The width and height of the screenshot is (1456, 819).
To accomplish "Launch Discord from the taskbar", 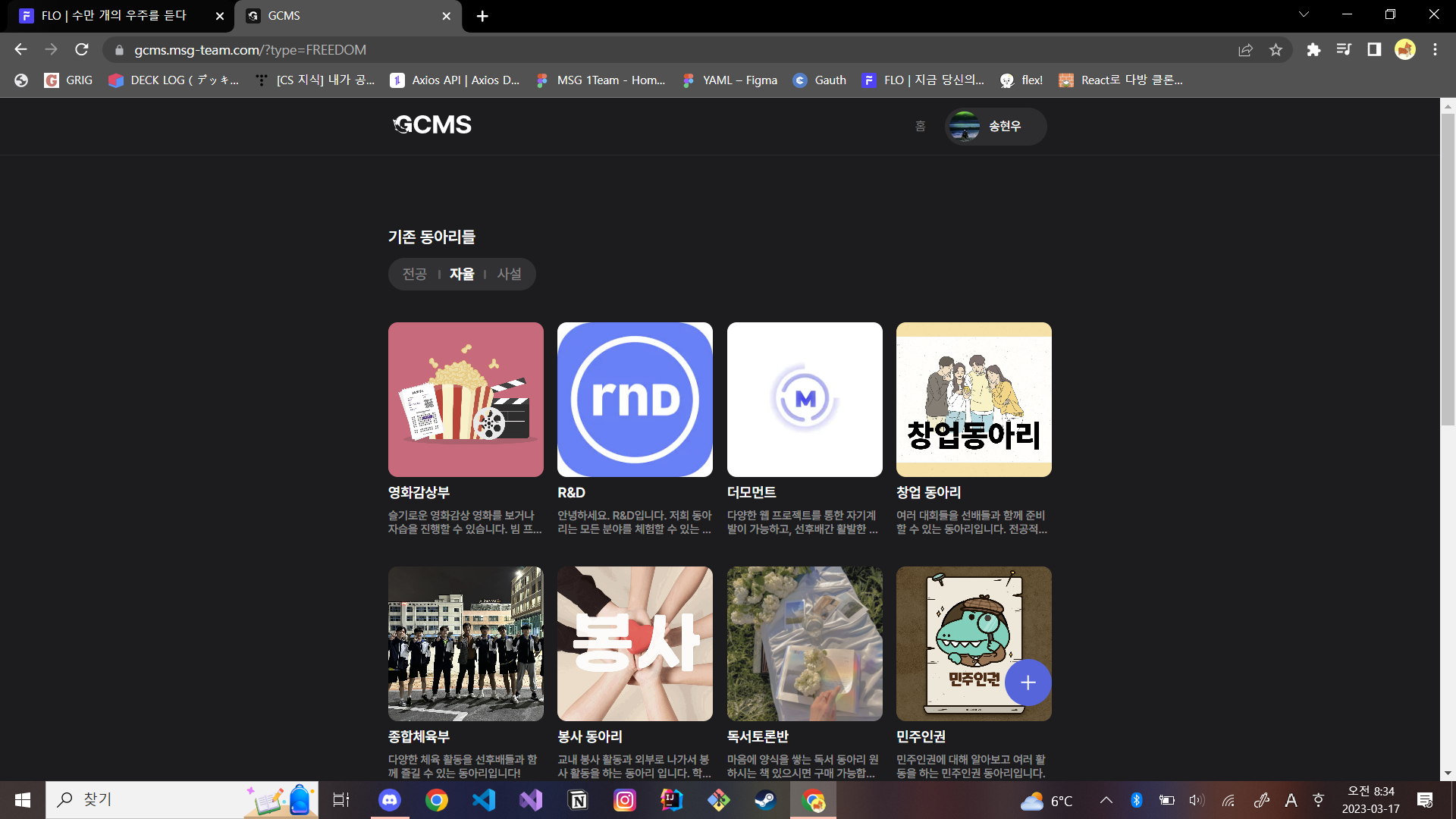I will [x=390, y=800].
